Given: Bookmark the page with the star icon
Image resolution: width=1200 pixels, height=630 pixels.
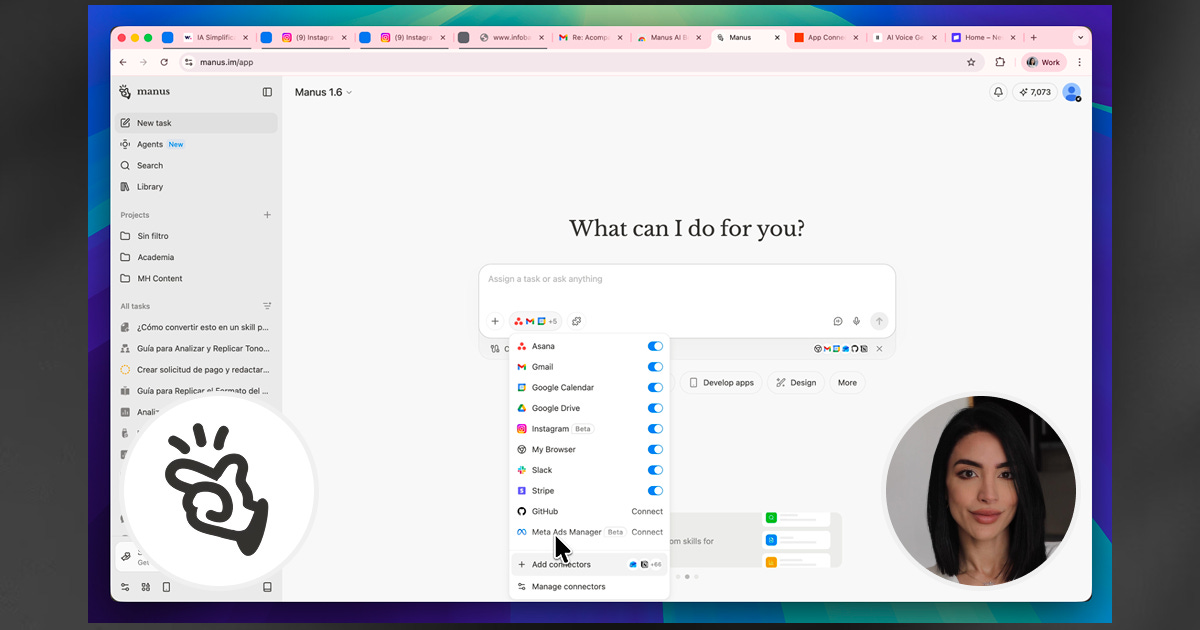Looking at the screenshot, I should (971, 62).
